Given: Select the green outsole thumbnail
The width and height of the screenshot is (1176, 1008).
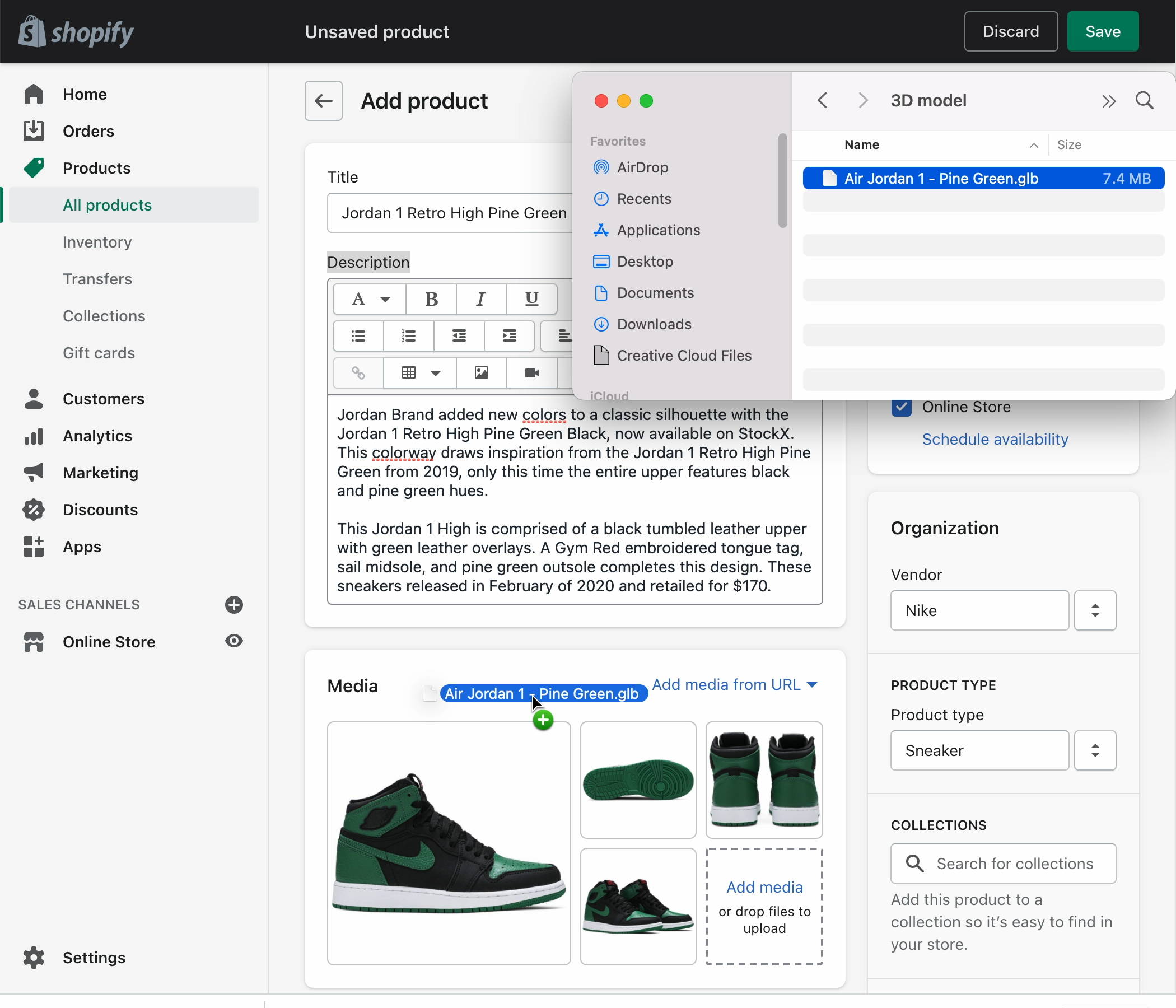Looking at the screenshot, I should coord(638,780).
